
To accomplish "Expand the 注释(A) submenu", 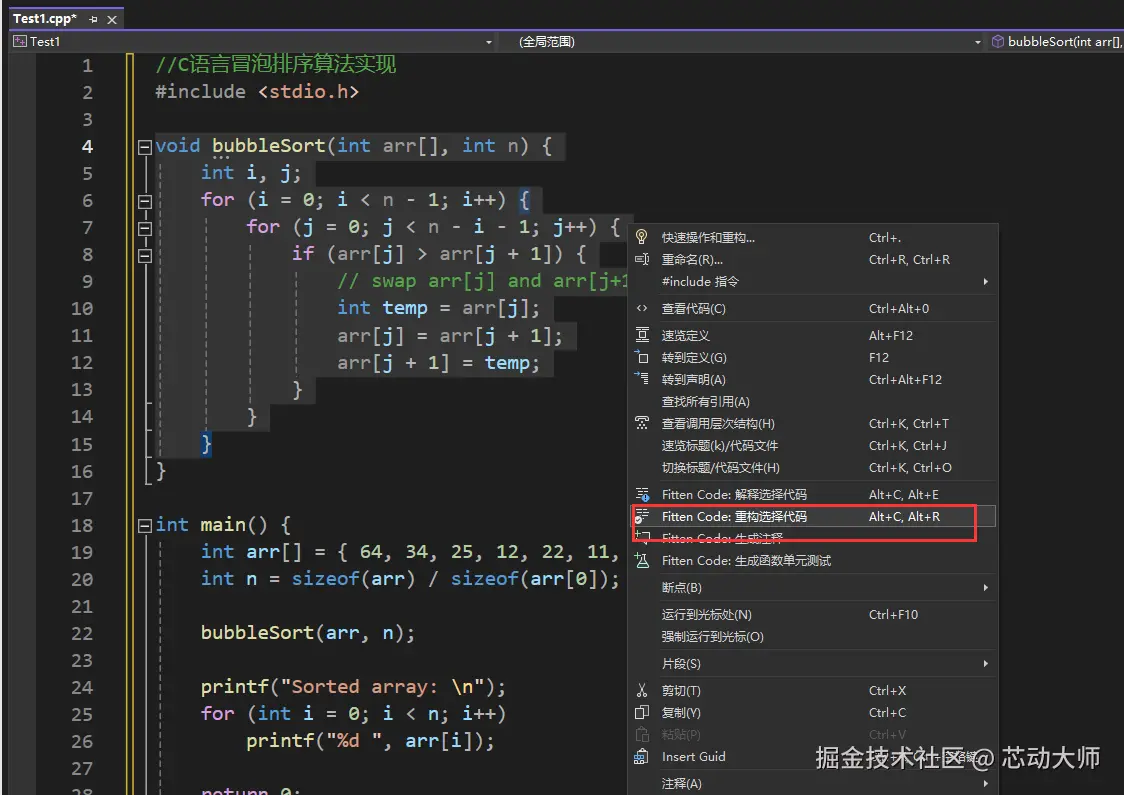I will pyautogui.click(x=814, y=784).
